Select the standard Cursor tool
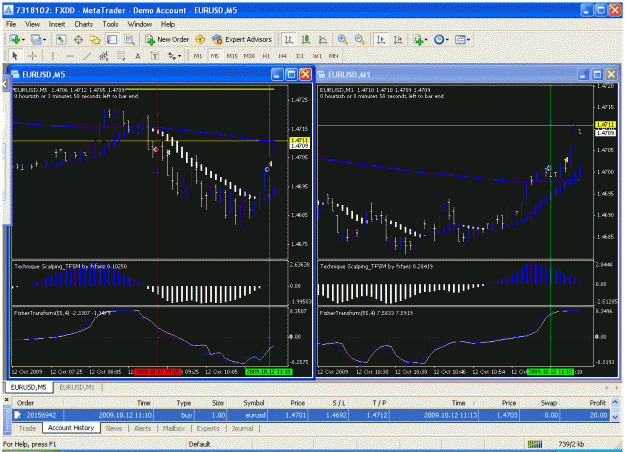Screen dimensions: 625x452 pos(15,56)
